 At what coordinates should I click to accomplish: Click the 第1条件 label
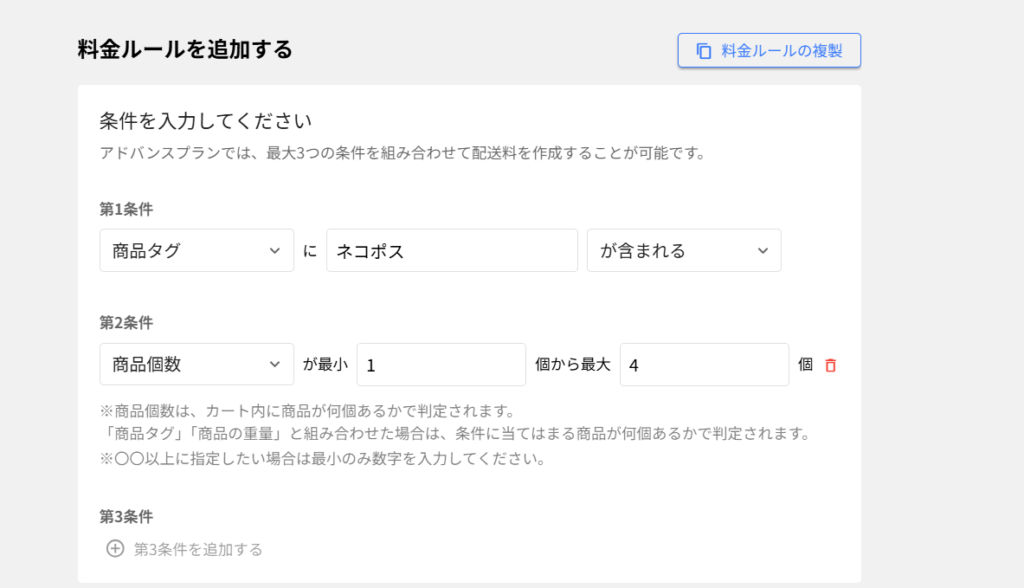(x=126, y=210)
